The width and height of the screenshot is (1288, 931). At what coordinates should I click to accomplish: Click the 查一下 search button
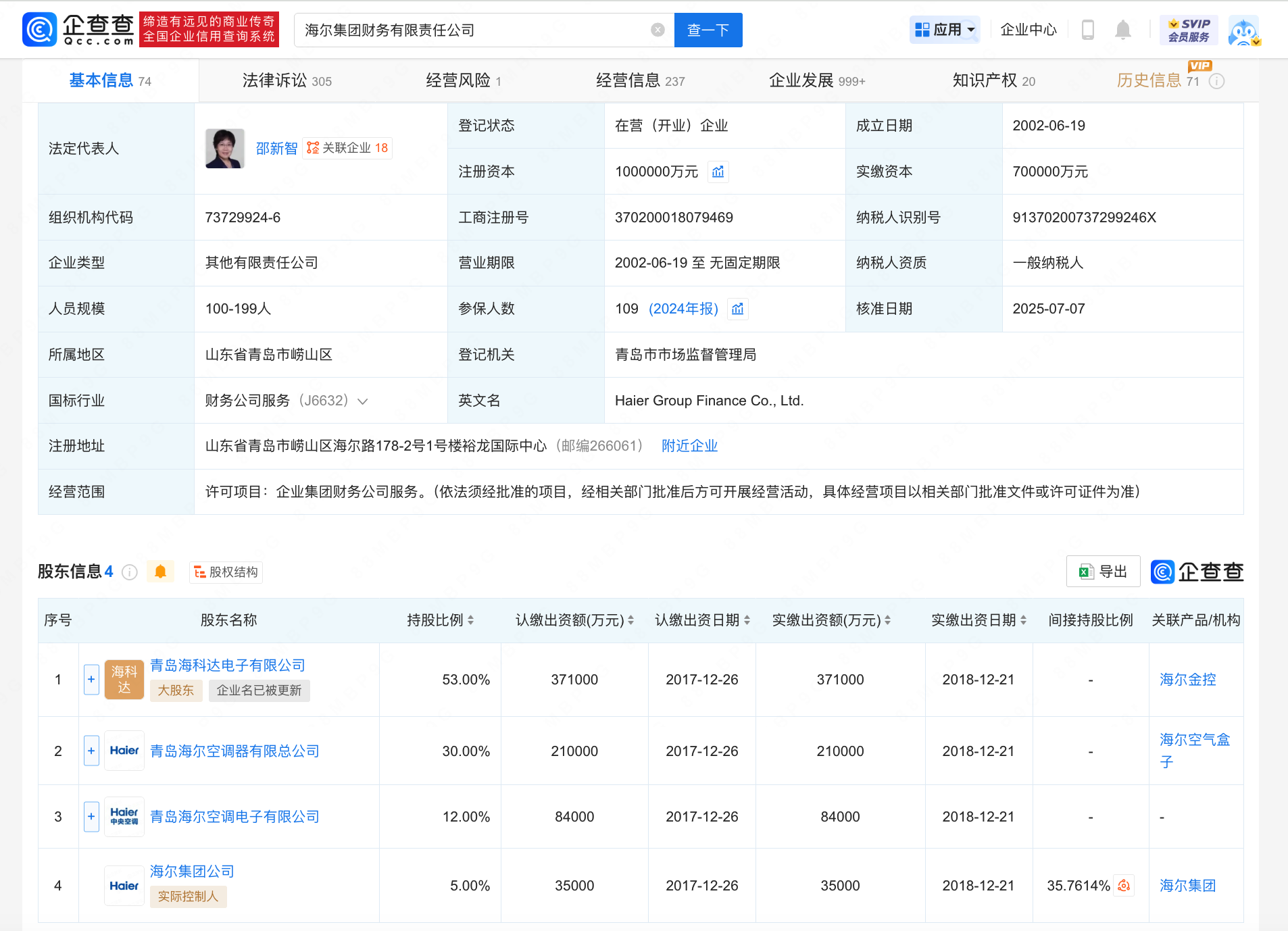click(708, 30)
